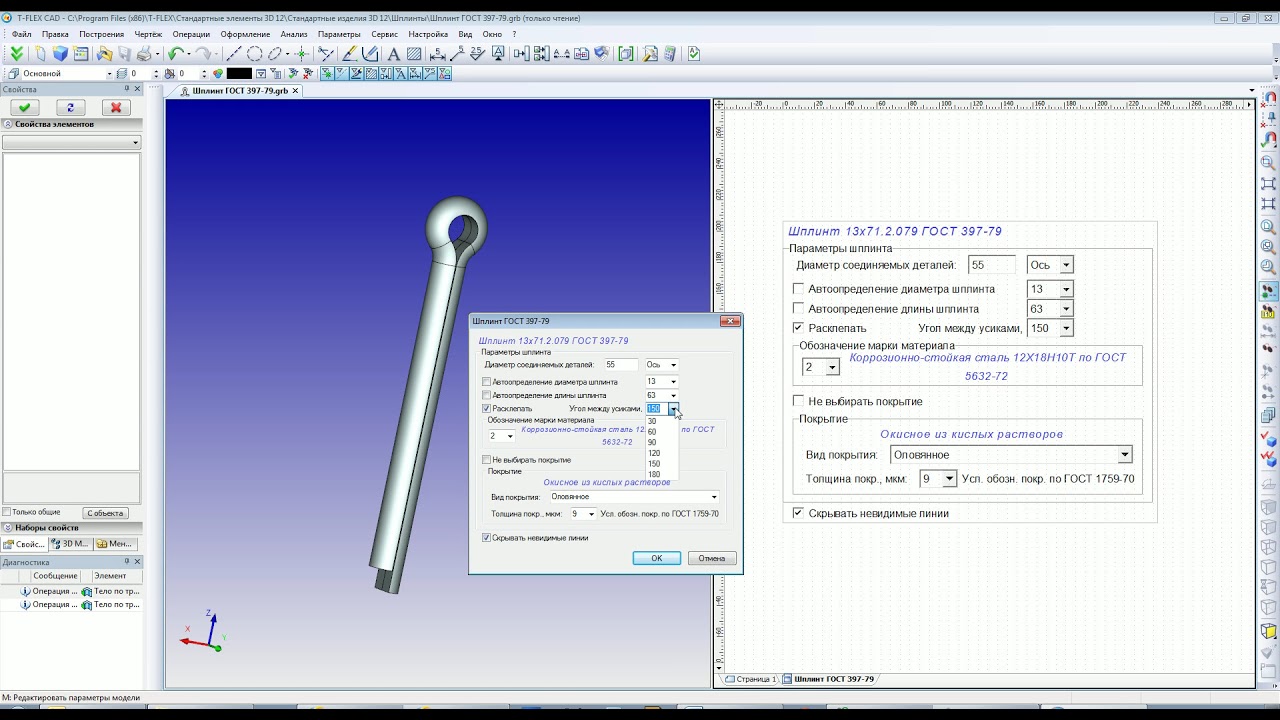
Task: Click the rightmost green checkmark document toolbar icon
Action: (x=694, y=54)
